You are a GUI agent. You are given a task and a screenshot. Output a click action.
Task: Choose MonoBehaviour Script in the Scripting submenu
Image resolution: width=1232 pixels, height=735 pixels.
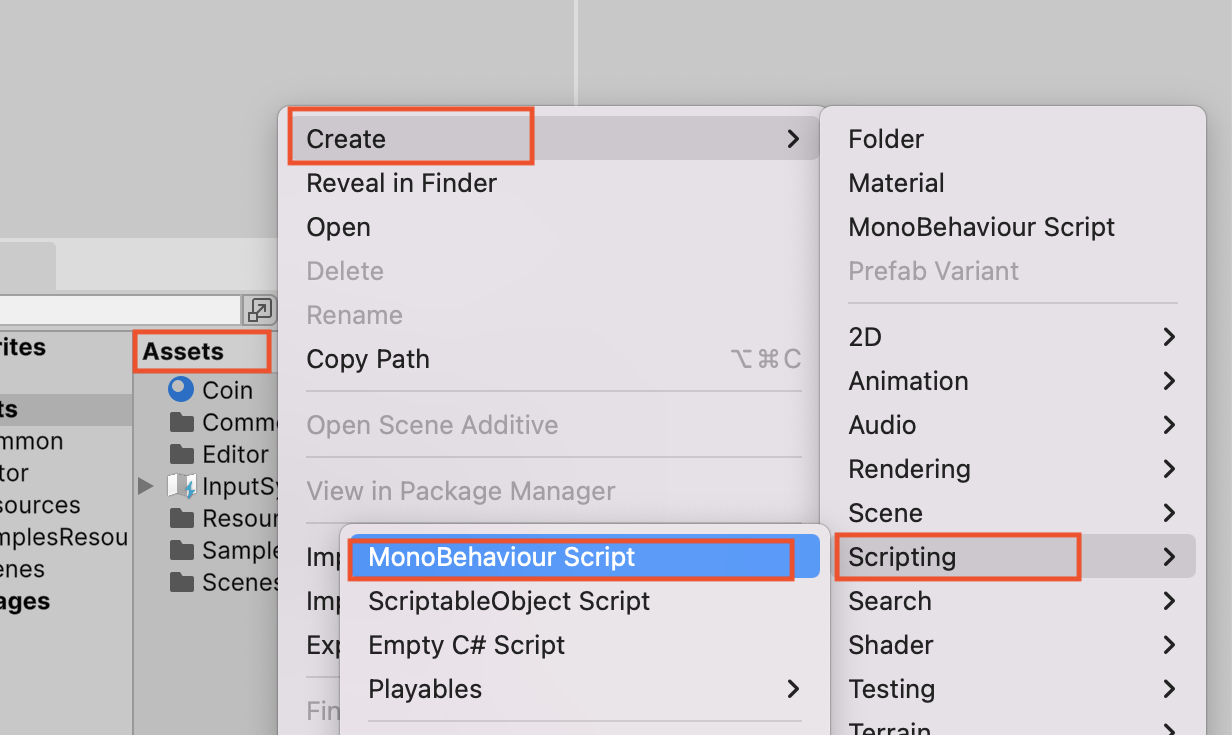click(x=501, y=557)
